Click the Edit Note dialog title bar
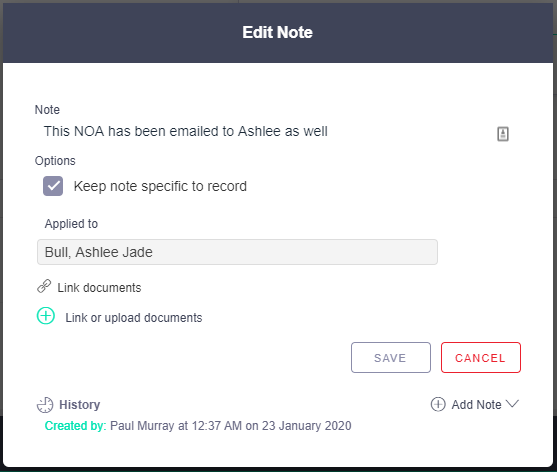 pyautogui.click(x=278, y=32)
